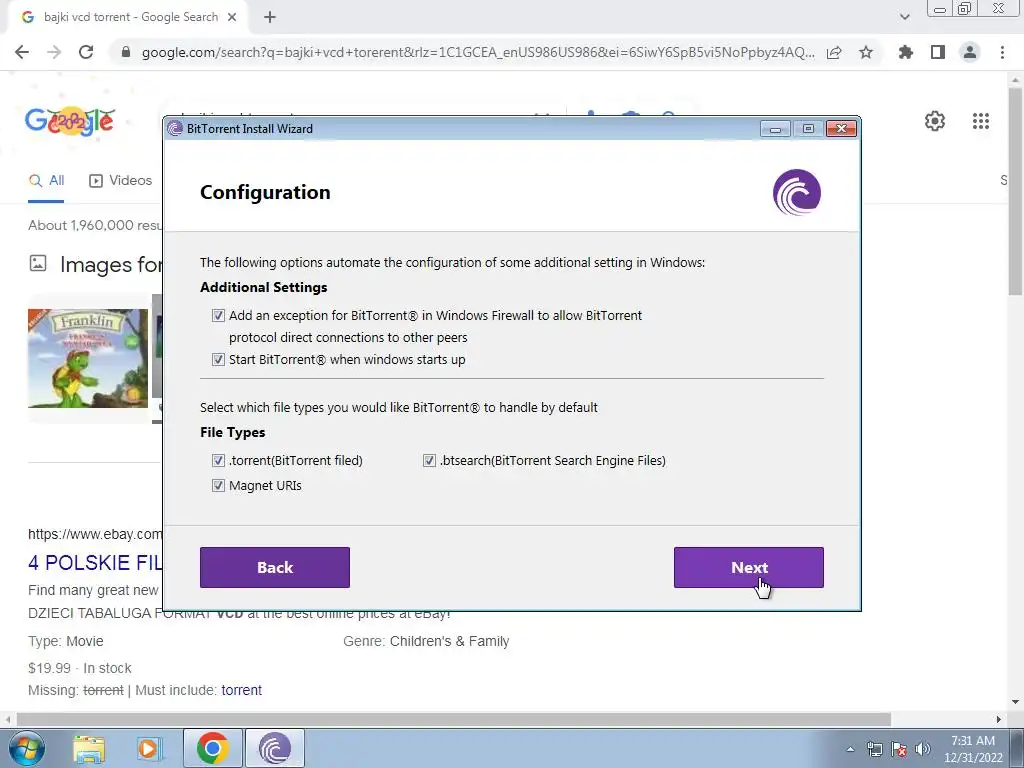This screenshot has height=768, width=1024.
Task: Maximize the BitTorrent Install Wizard window
Action: coord(808,129)
